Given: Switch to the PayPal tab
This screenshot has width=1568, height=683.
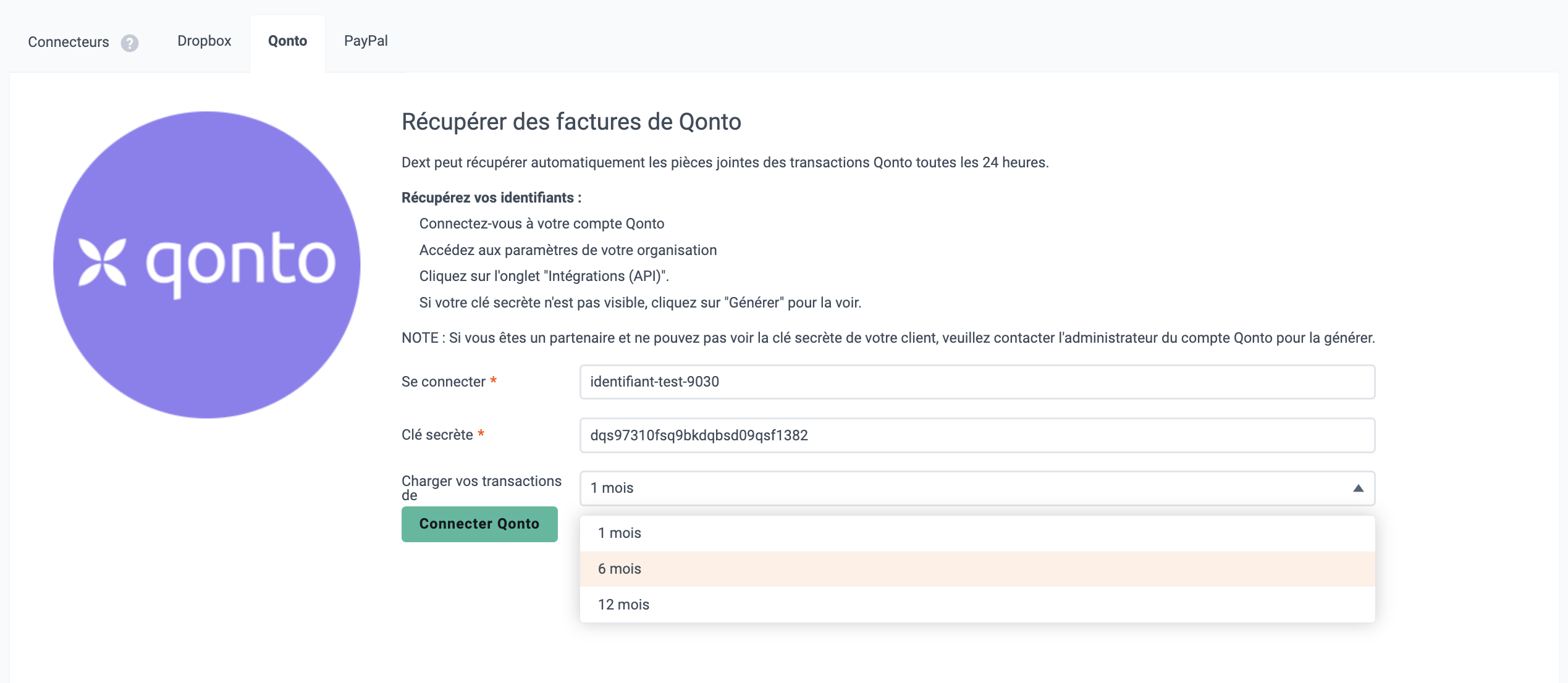Looking at the screenshot, I should click(366, 41).
